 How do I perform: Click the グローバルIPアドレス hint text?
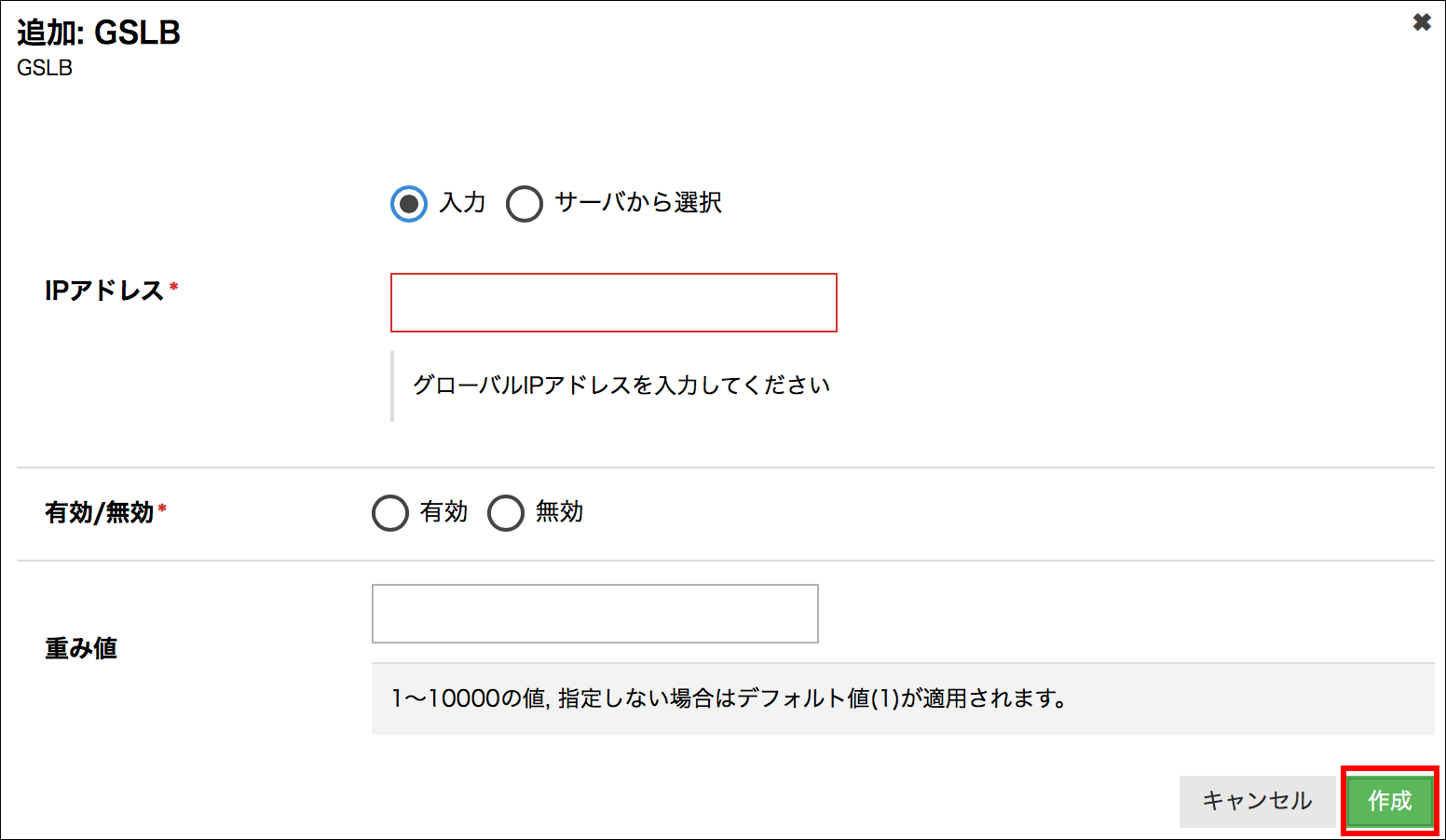point(621,386)
